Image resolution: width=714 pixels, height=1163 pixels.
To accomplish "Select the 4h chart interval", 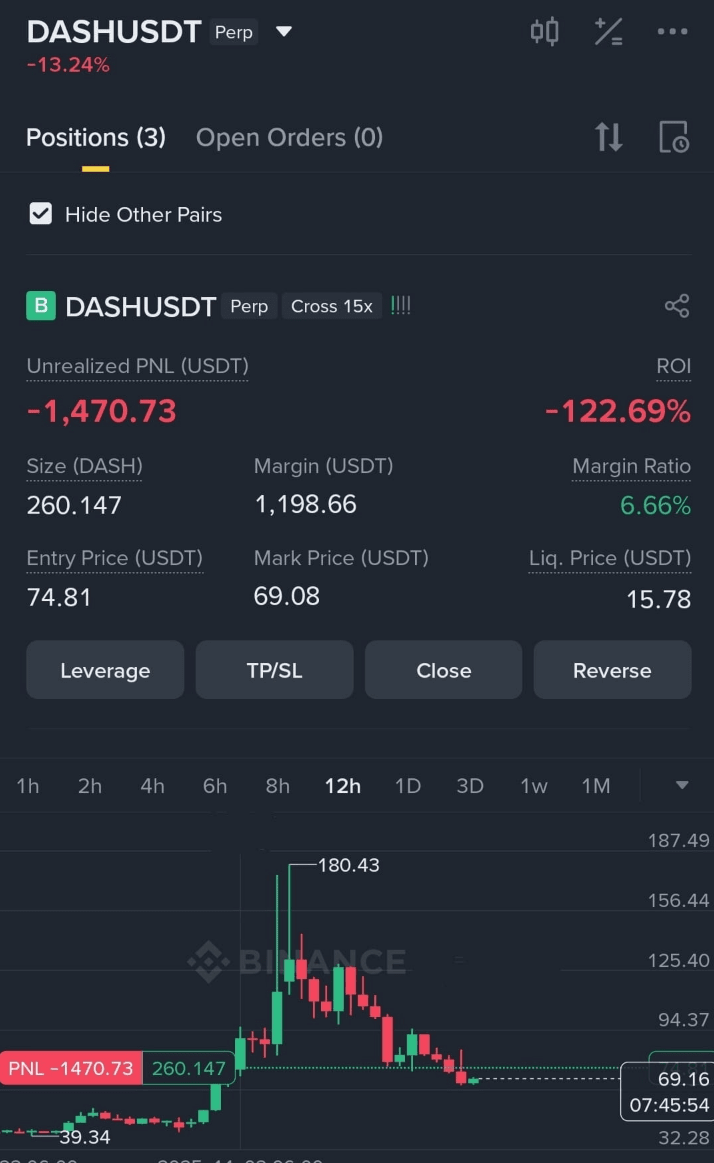I will [x=153, y=785].
